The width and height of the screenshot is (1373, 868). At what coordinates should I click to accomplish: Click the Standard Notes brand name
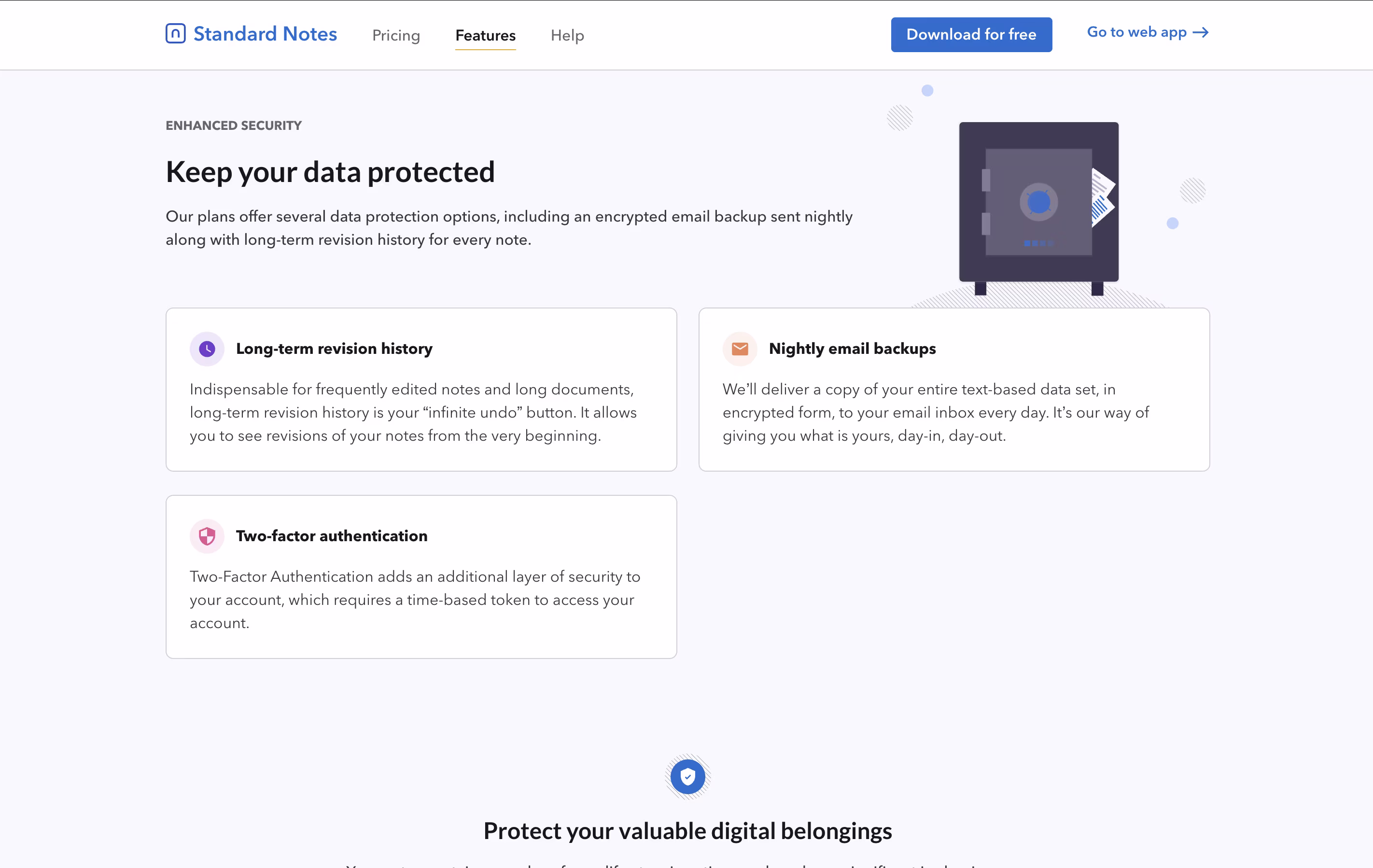point(265,34)
